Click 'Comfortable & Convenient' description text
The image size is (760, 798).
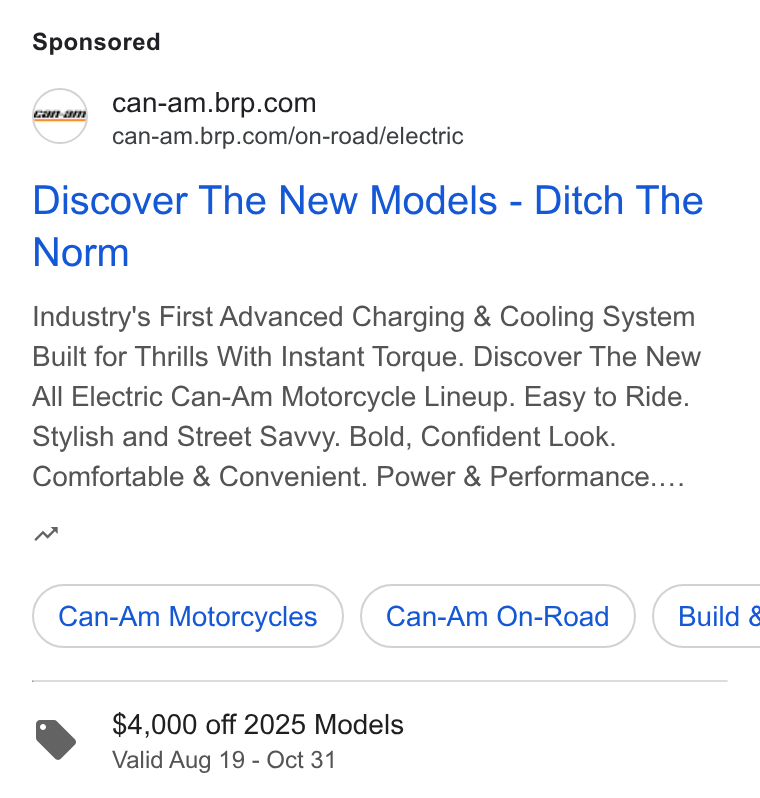pyautogui.click(x=200, y=477)
